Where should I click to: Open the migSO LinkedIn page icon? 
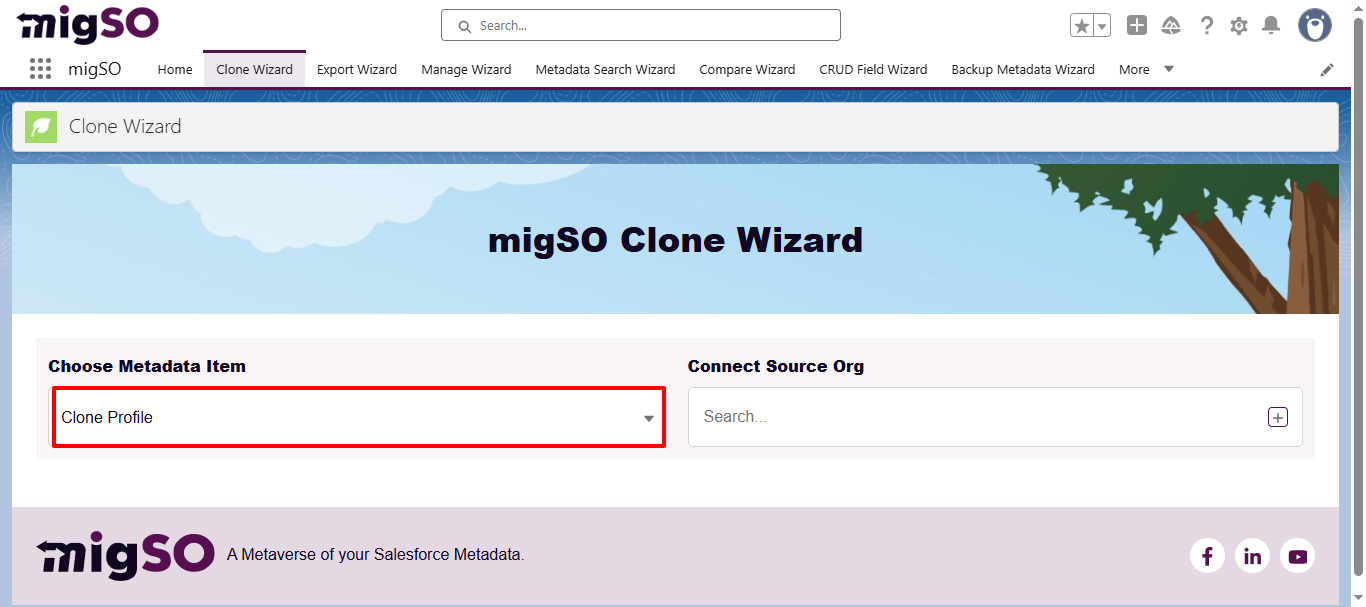(1252, 556)
